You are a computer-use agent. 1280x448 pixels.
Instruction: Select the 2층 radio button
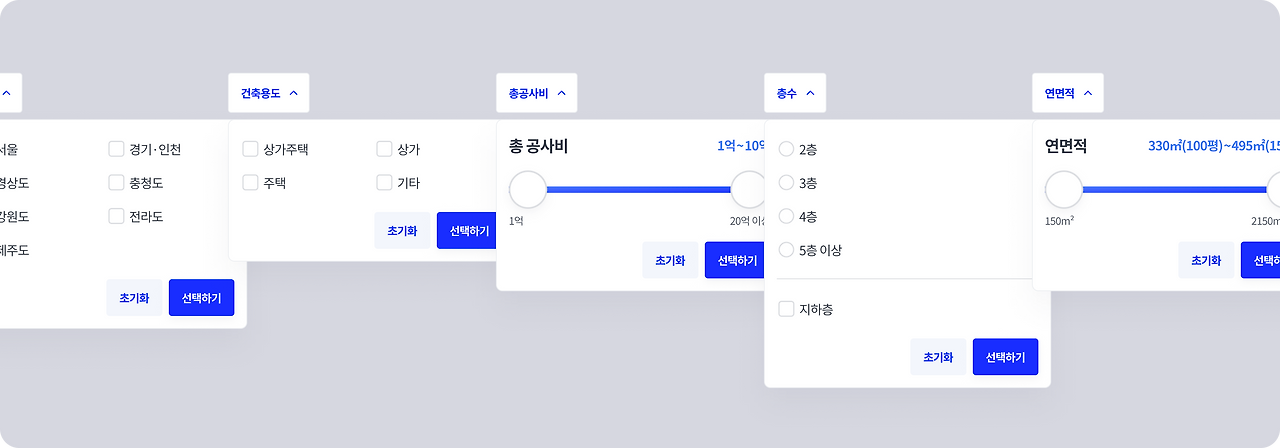[x=786, y=150]
